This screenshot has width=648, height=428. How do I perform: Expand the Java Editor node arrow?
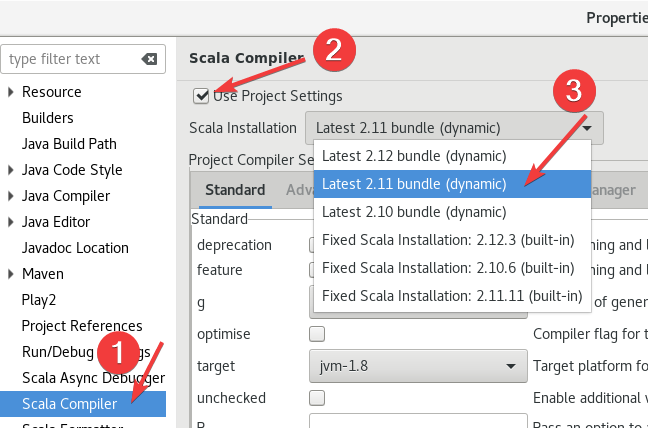pos(11,222)
